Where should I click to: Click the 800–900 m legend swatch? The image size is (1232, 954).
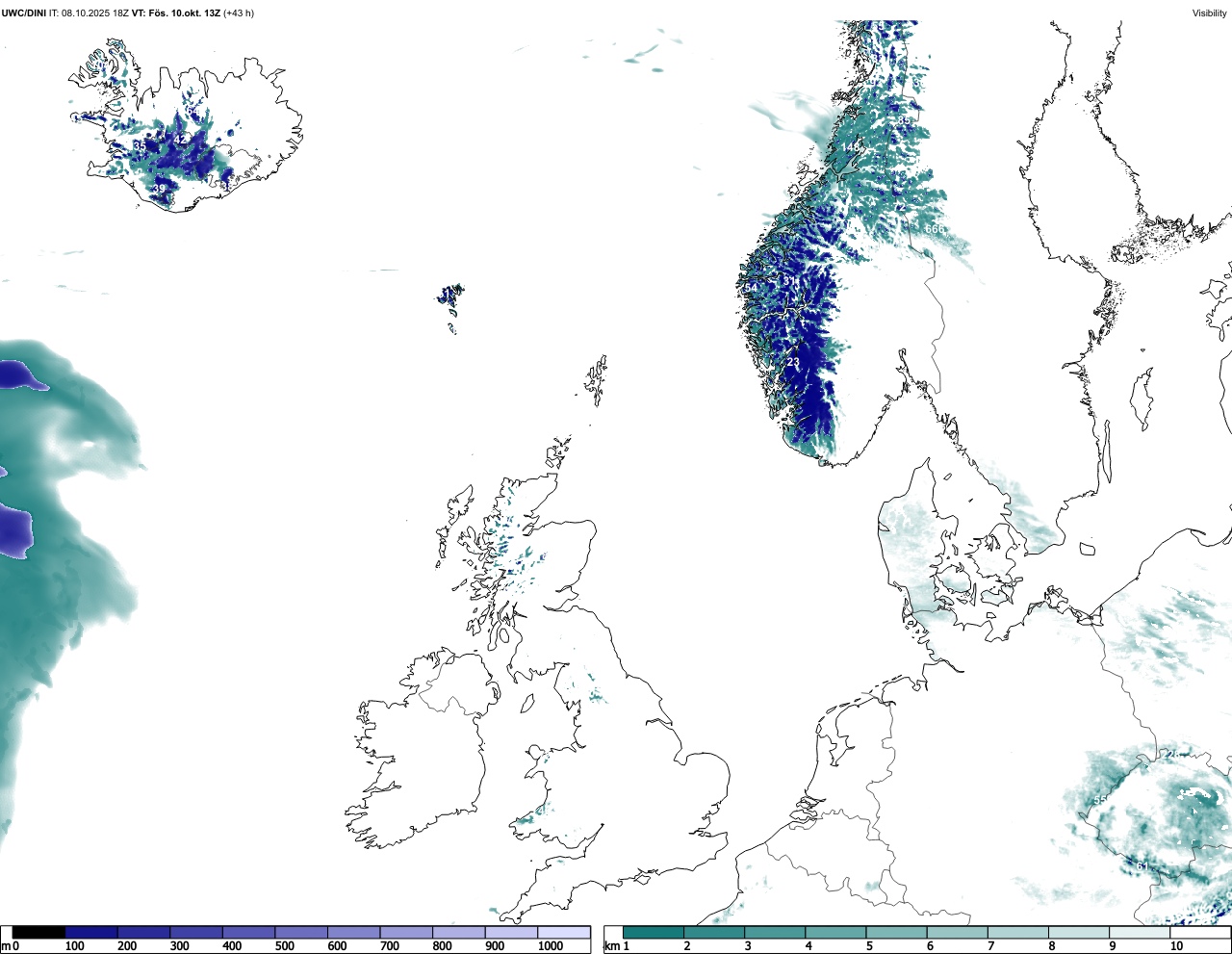pyautogui.click(x=459, y=932)
